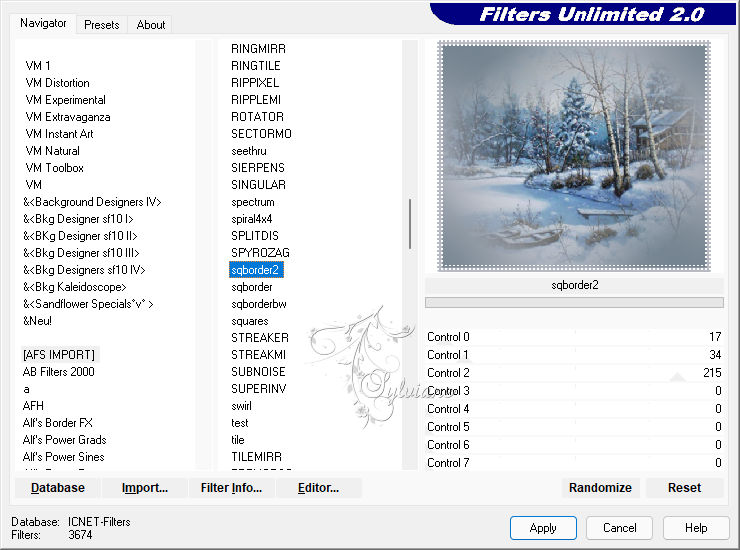Select &<Sandflower Specials°v° > category
The image size is (740, 550).
pyautogui.click(x=88, y=304)
